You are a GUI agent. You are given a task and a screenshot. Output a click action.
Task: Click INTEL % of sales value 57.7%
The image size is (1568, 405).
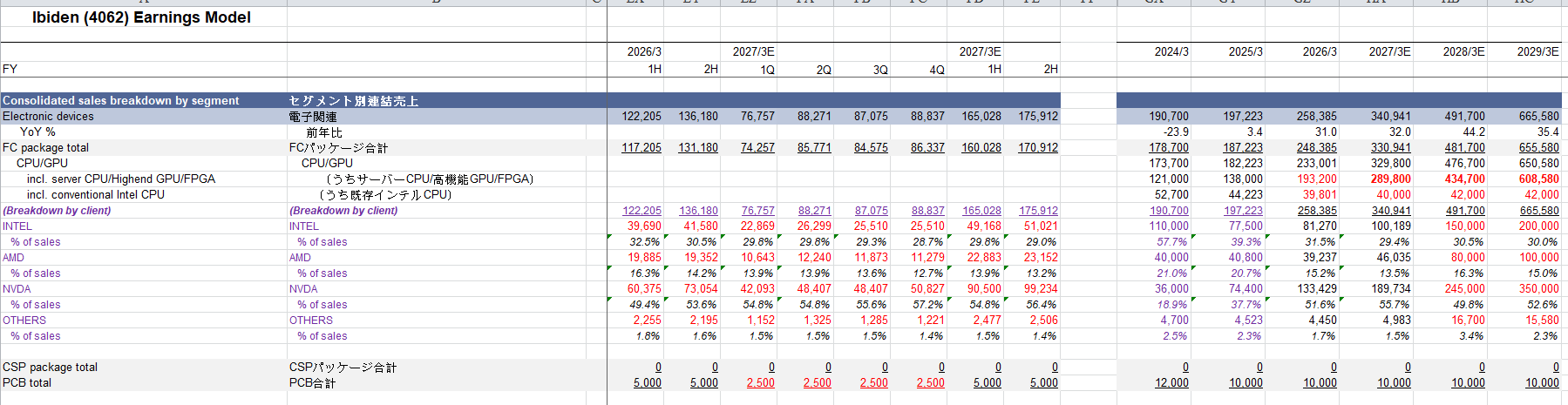click(1172, 242)
